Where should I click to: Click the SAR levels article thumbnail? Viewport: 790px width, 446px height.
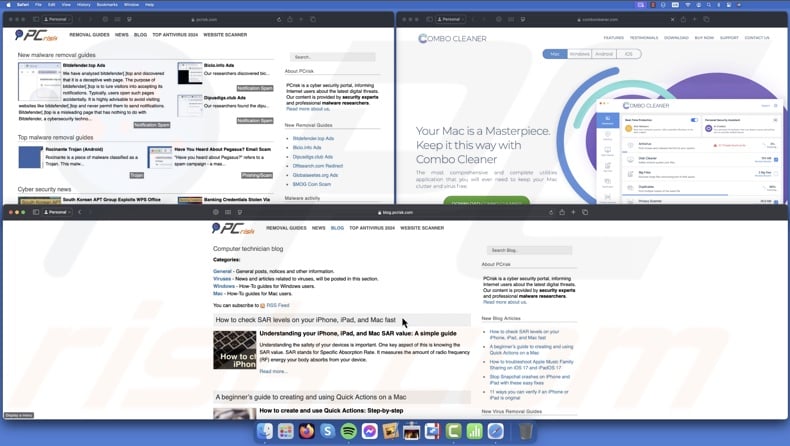coord(234,350)
